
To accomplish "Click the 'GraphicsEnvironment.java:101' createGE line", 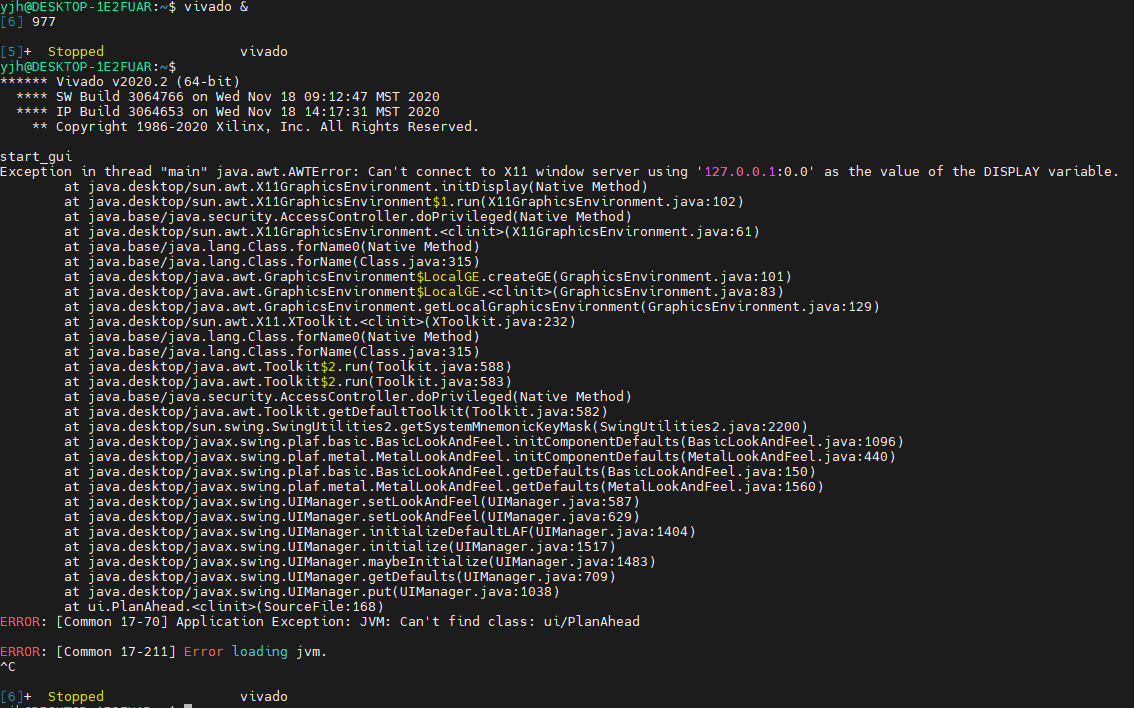I will tap(427, 277).
